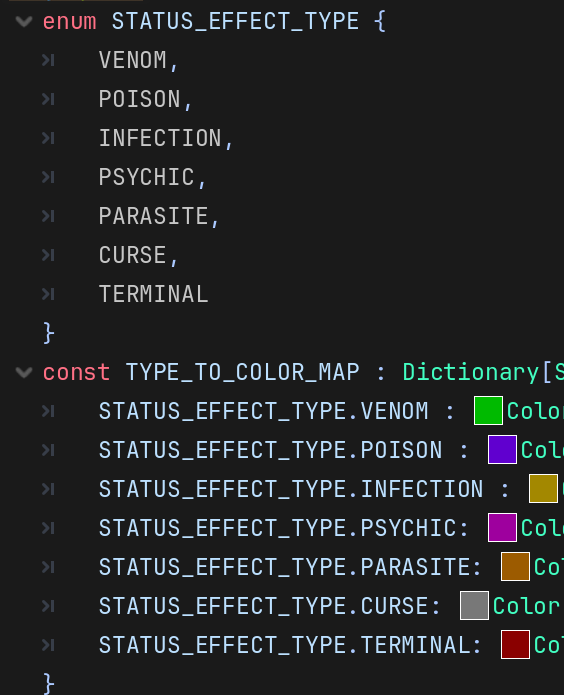
Task: Click the enum keyword
Action: click(x=70, y=21)
